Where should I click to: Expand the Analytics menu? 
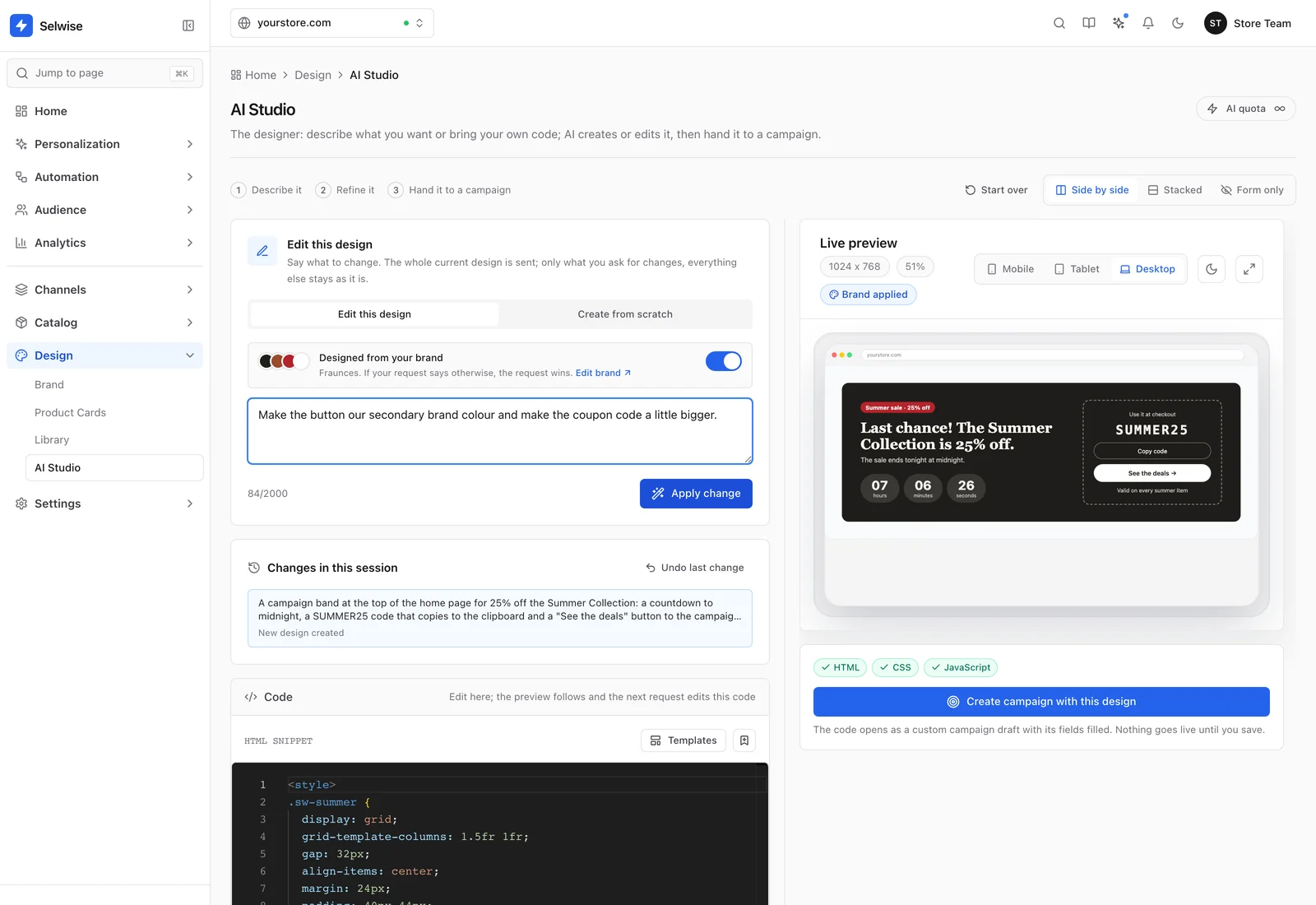[105, 243]
